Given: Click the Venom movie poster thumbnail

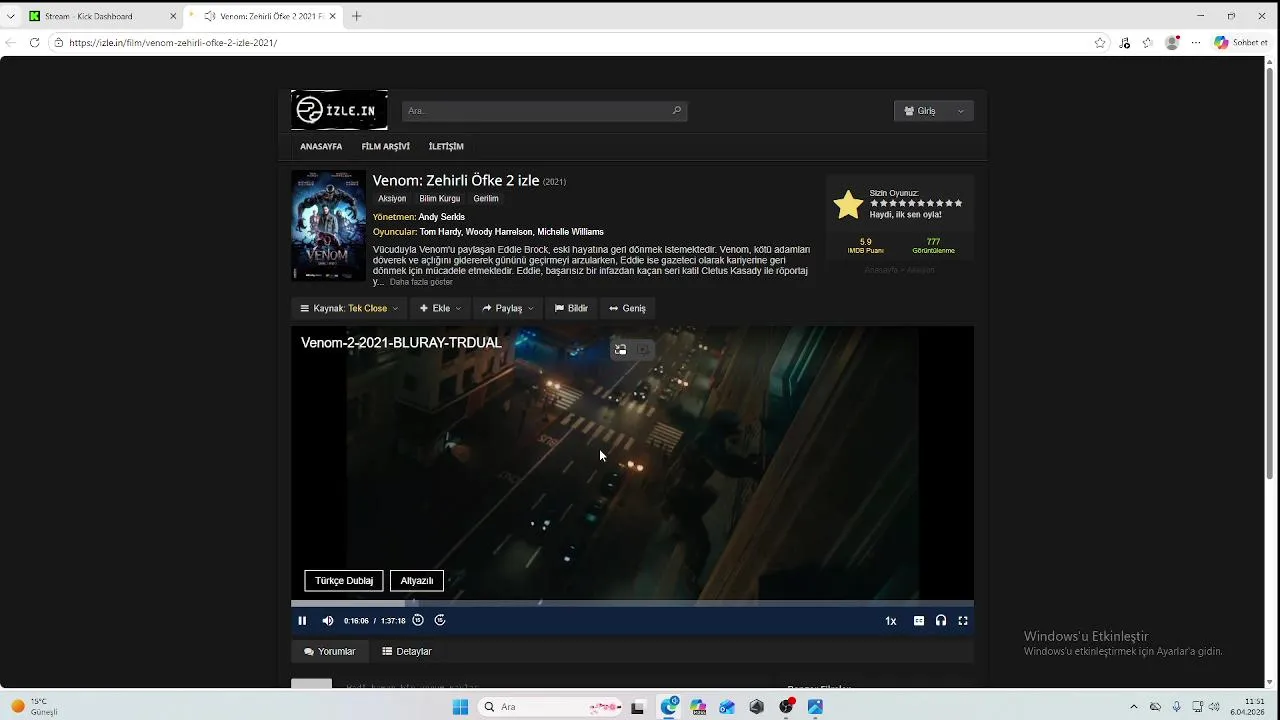Looking at the screenshot, I should tap(328, 225).
